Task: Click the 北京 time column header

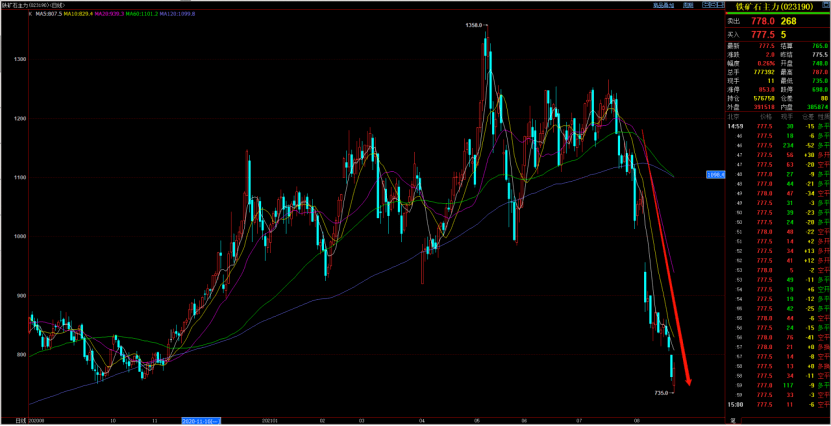Action: click(733, 116)
